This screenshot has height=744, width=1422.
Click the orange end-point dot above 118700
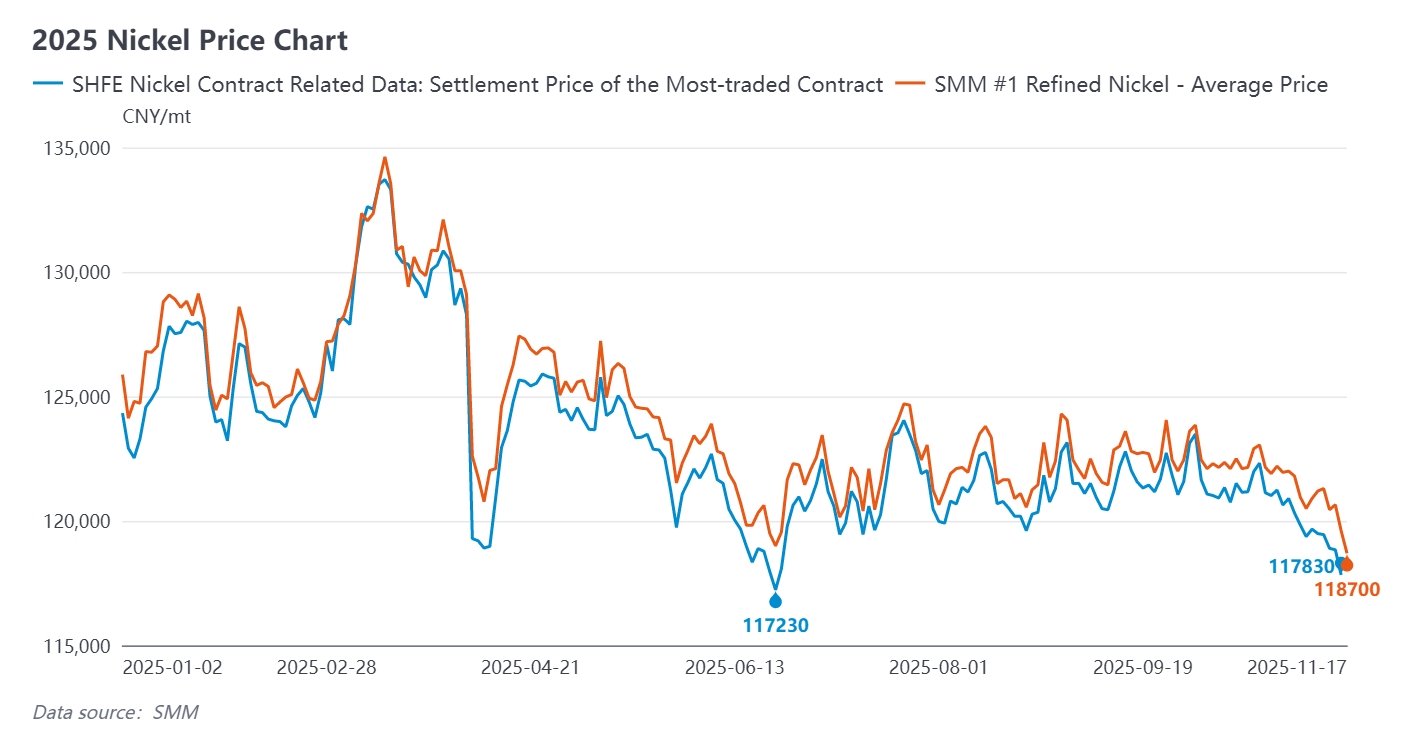coord(1347,565)
